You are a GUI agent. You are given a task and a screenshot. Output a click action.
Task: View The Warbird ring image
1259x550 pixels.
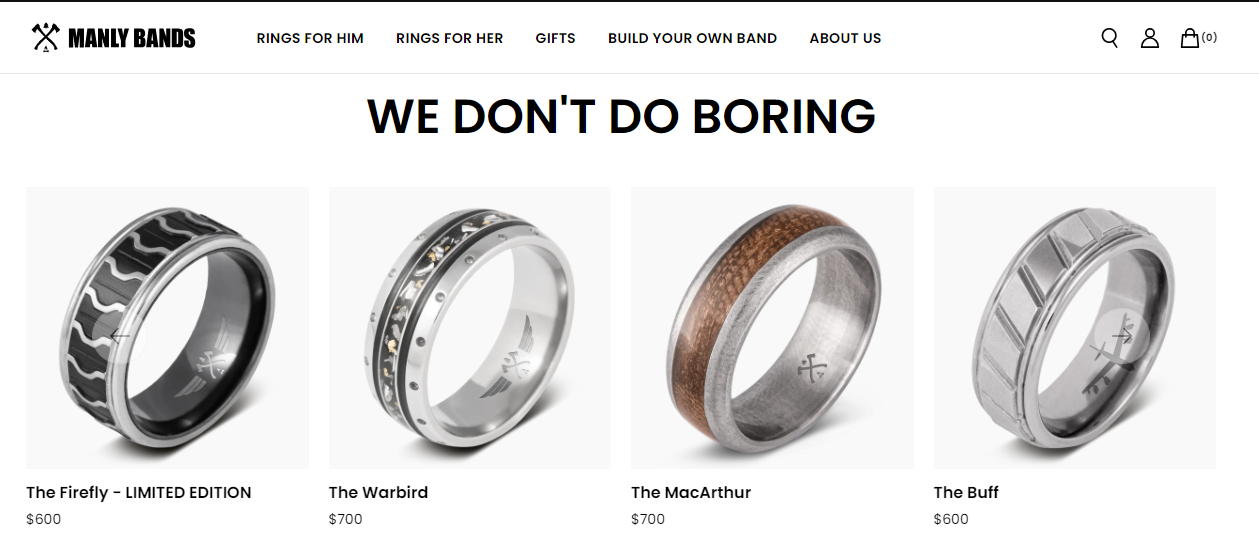470,328
